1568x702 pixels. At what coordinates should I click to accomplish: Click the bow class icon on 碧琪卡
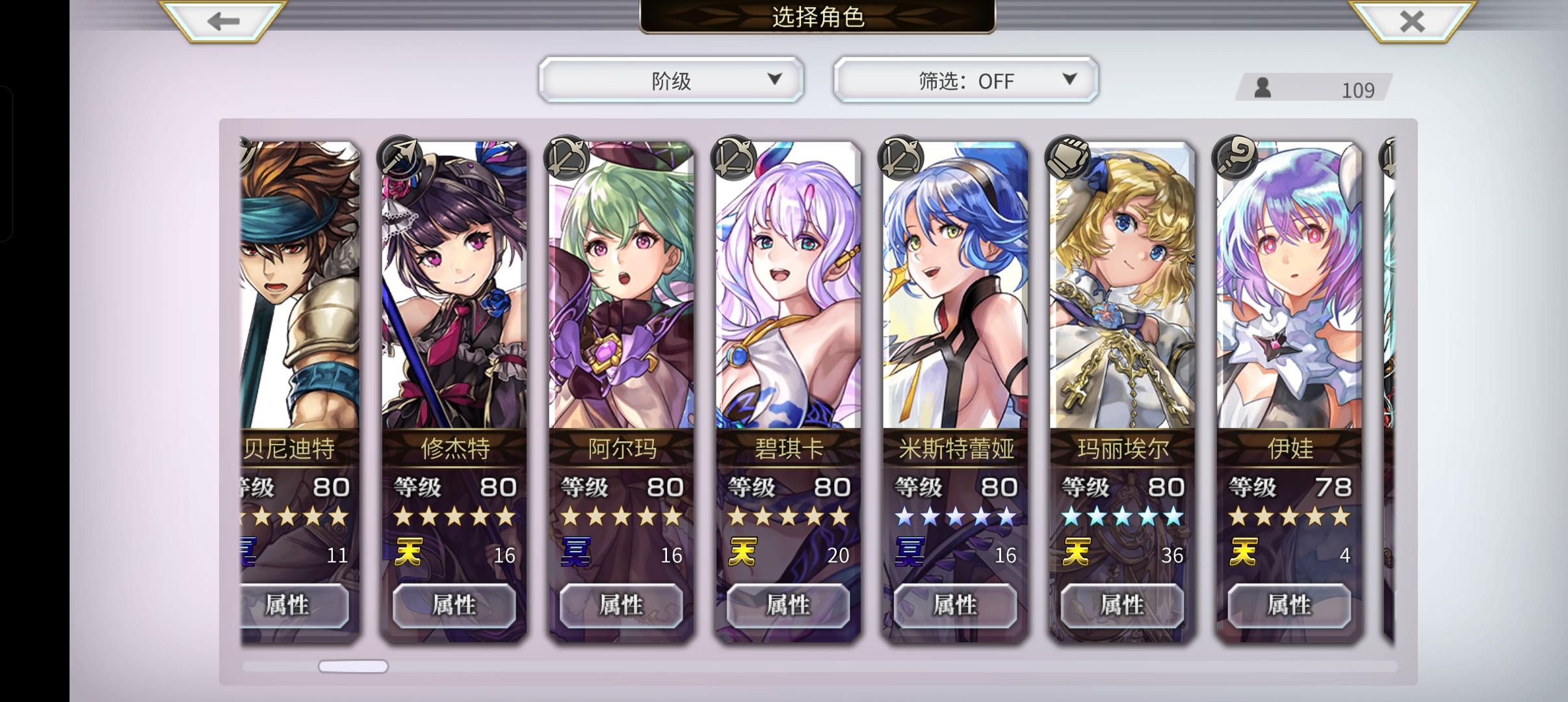[x=734, y=157]
